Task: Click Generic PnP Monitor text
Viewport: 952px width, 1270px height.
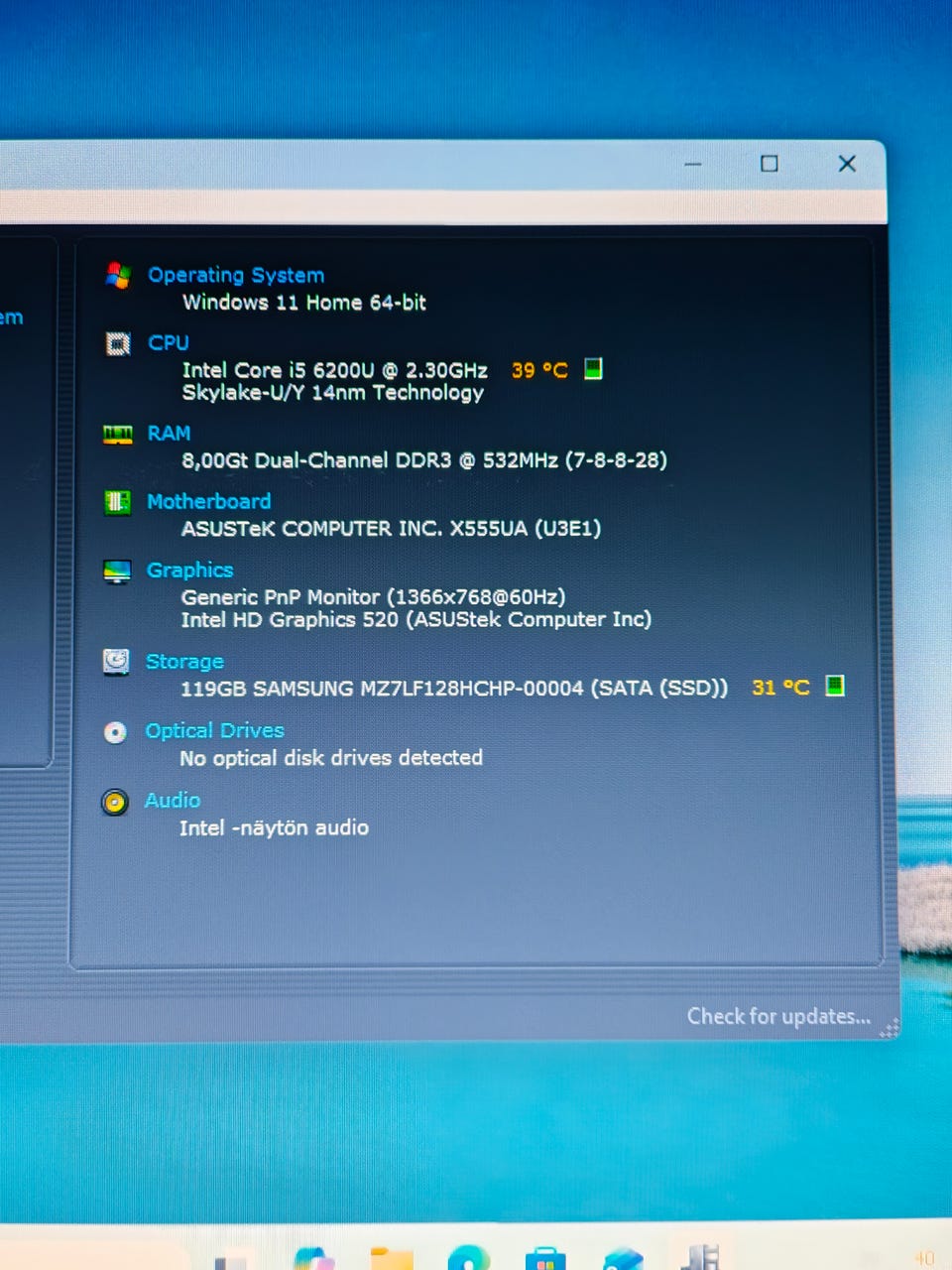Action: pyautogui.click(x=373, y=596)
